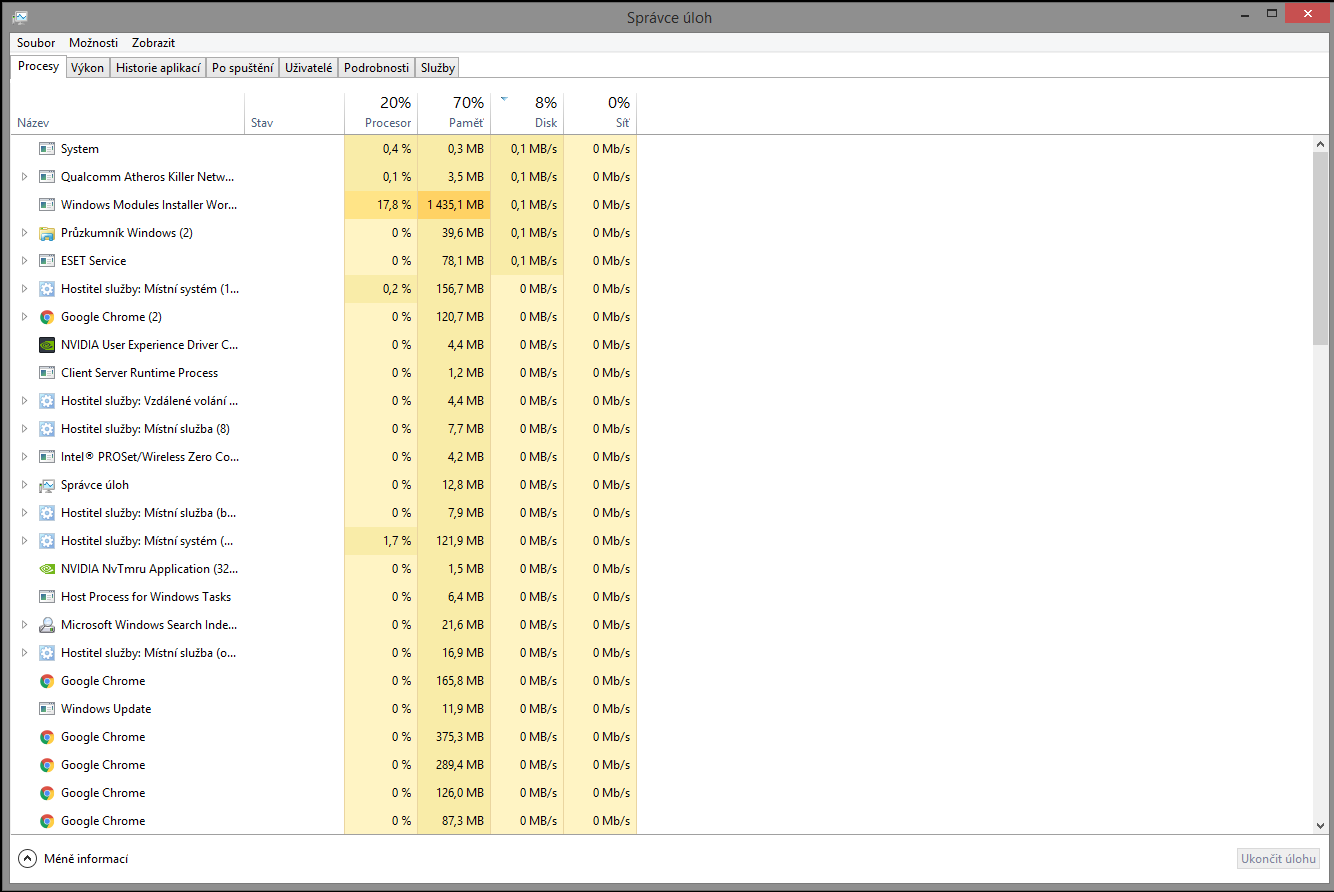Click Chrome icon in the 126,0 MB row
Screen dimensions: 1334x892
tap(46, 793)
